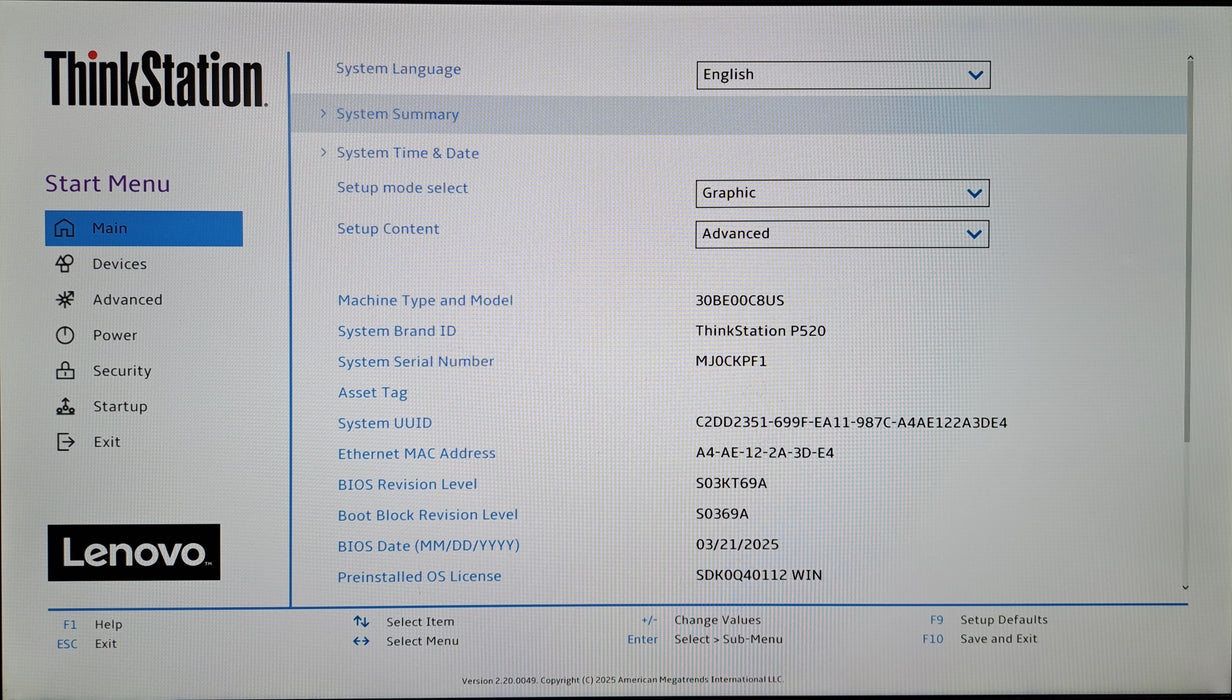The image size is (1232, 700).
Task: Click the Devices shapes icon
Action: point(64,264)
